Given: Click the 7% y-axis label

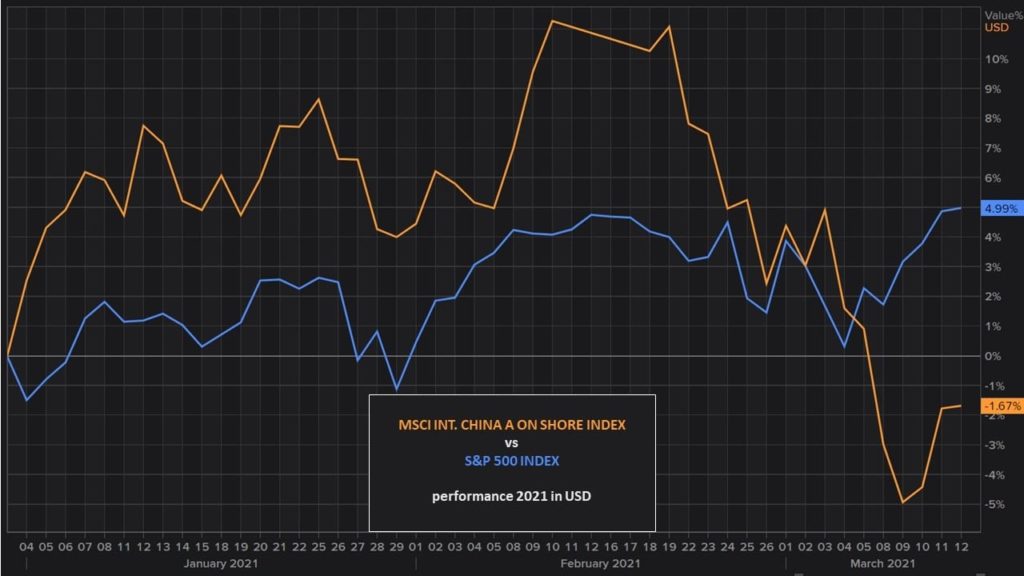Looking at the screenshot, I should pyautogui.click(x=993, y=148).
